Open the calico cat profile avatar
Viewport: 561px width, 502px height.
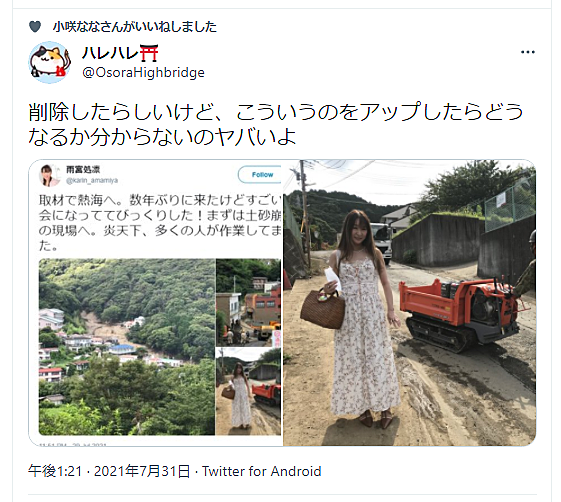tap(49, 62)
